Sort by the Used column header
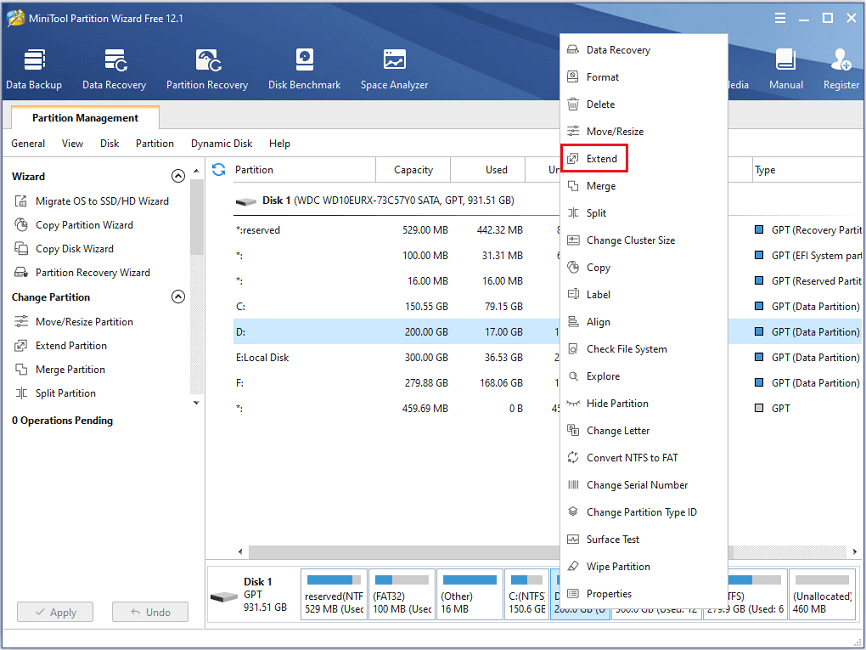 pos(488,170)
